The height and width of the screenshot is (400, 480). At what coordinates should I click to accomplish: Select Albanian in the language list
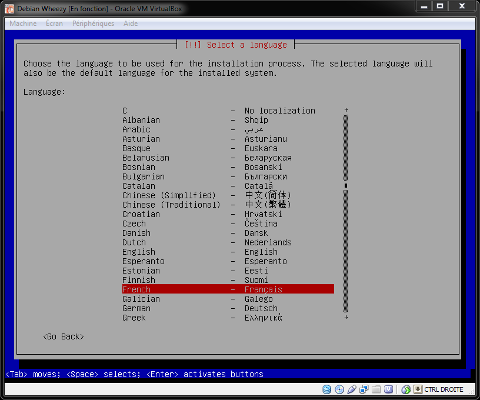tap(228, 120)
